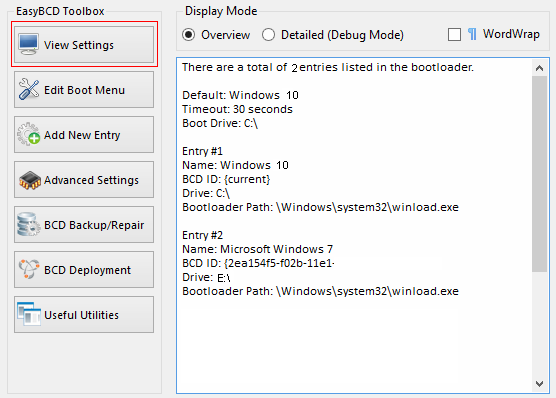Viewport: 556px width, 398px height.
Task: Click the chip icon for Advanced Settings
Action: coord(29,180)
